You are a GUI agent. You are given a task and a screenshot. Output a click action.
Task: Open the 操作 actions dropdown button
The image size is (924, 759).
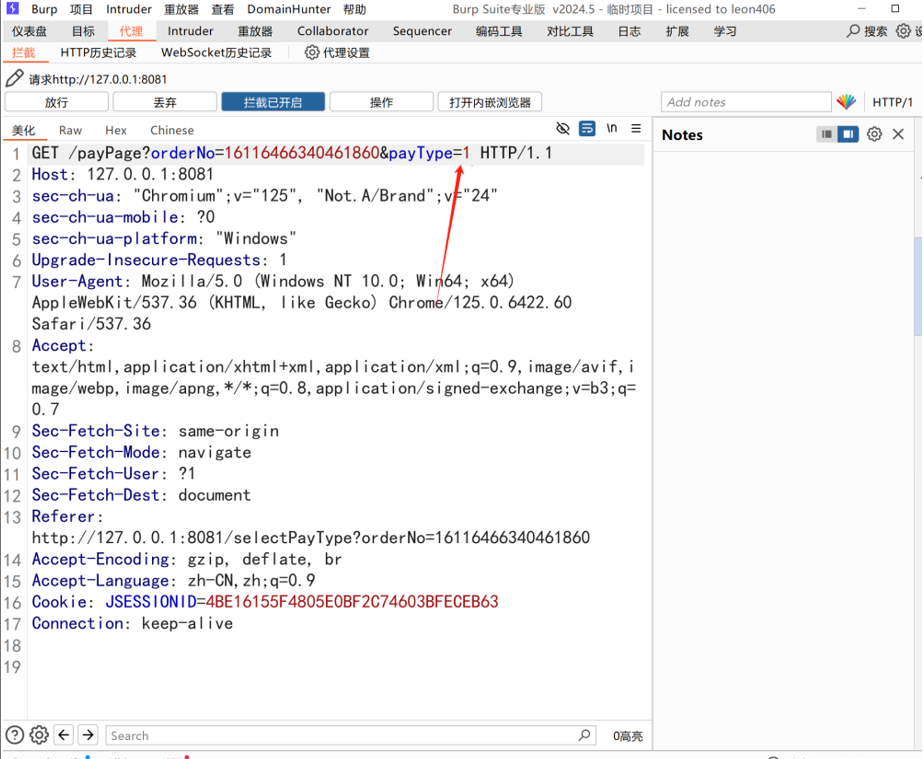pos(381,102)
